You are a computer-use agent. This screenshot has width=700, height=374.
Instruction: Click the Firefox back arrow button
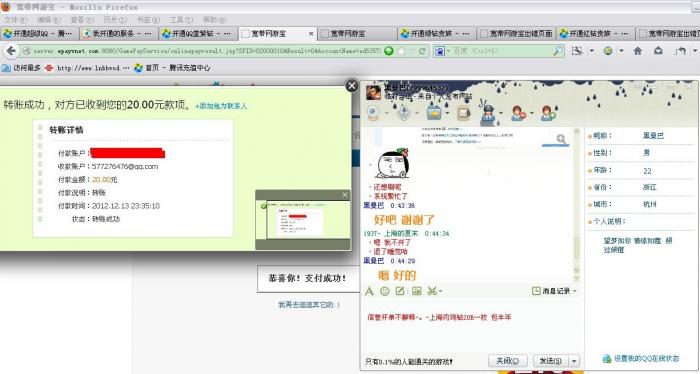coord(11,51)
